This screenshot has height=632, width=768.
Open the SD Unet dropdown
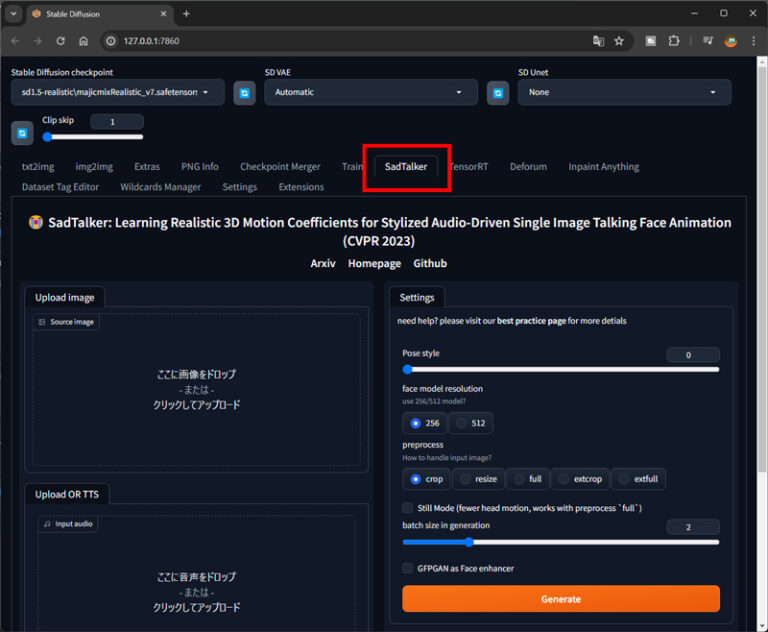(623, 92)
